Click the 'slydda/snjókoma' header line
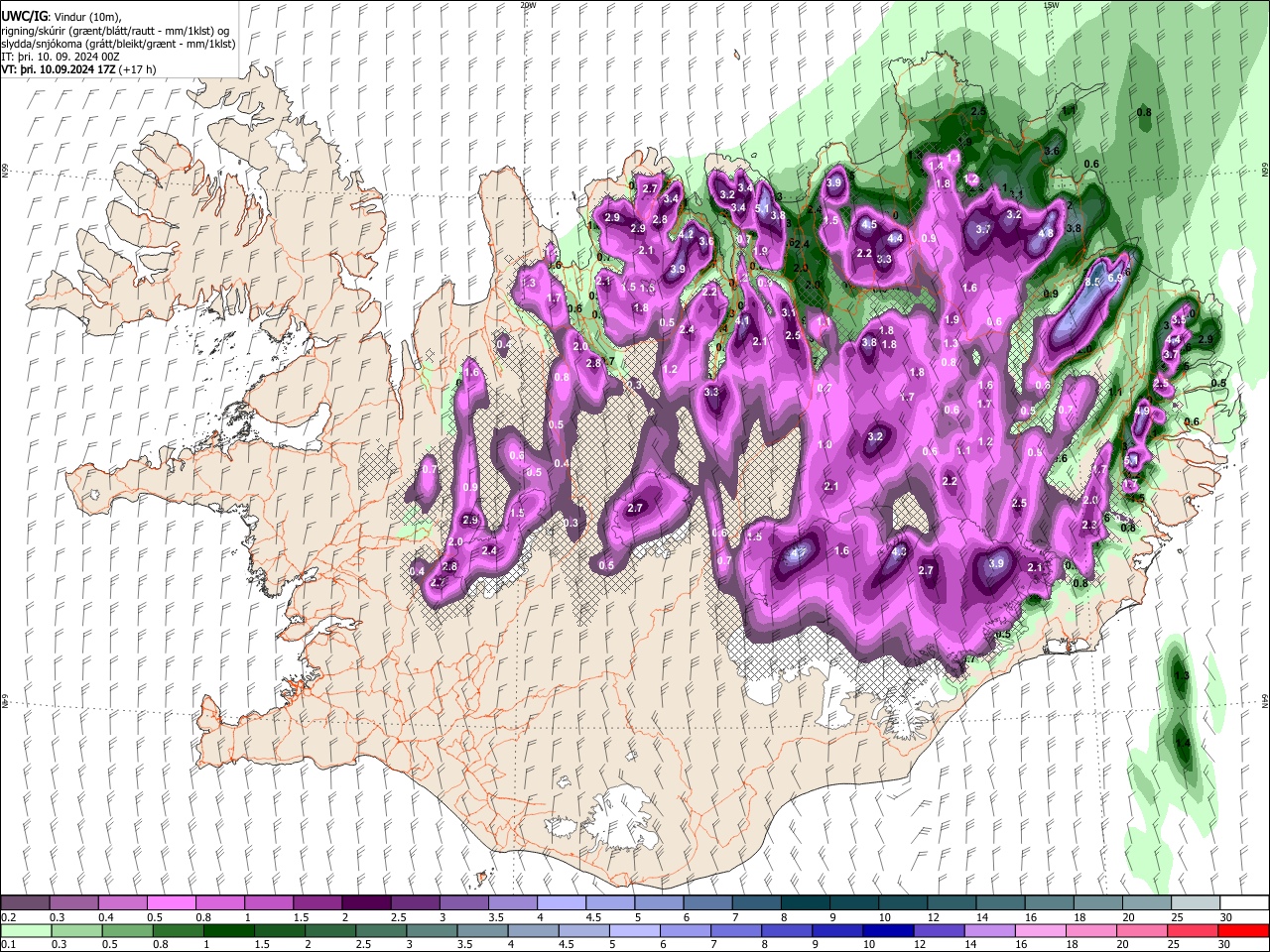 point(118,44)
